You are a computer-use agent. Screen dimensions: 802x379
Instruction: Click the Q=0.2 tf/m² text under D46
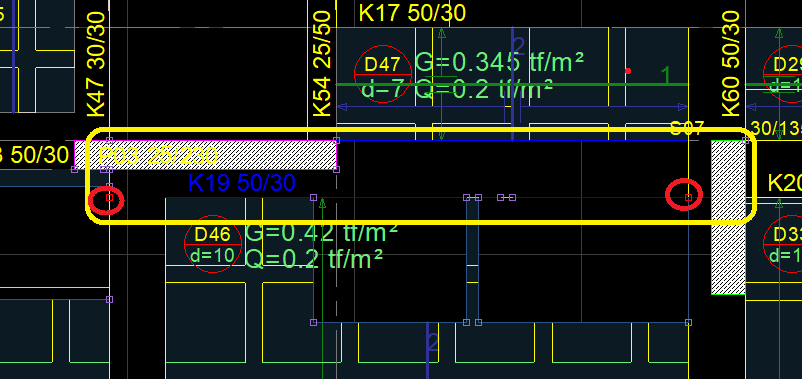(314, 259)
